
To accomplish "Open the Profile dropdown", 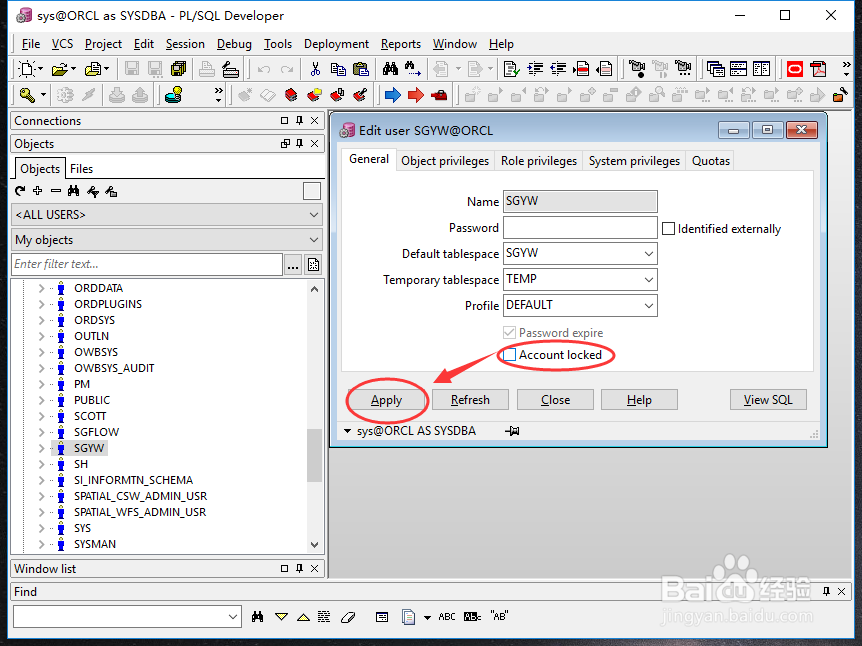I will (x=649, y=305).
